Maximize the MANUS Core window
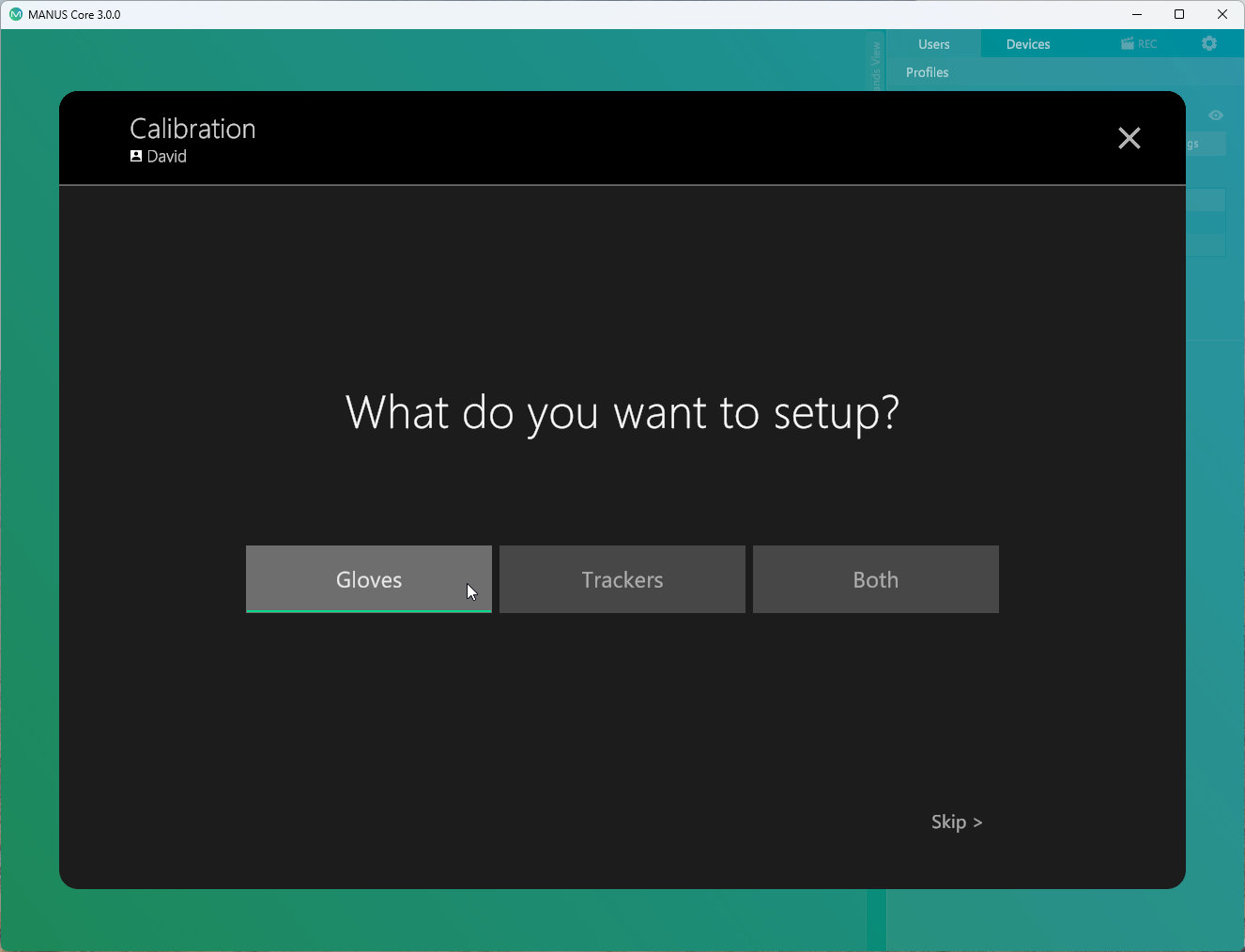This screenshot has height=952, width=1245. coord(1179,14)
